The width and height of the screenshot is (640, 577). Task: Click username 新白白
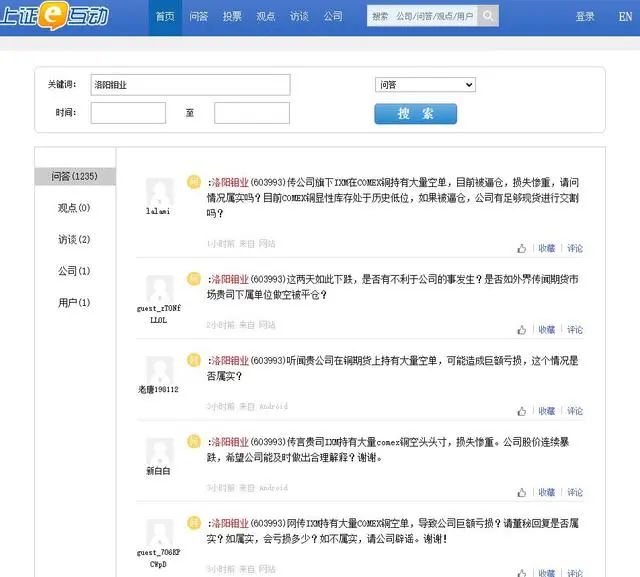[158, 471]
